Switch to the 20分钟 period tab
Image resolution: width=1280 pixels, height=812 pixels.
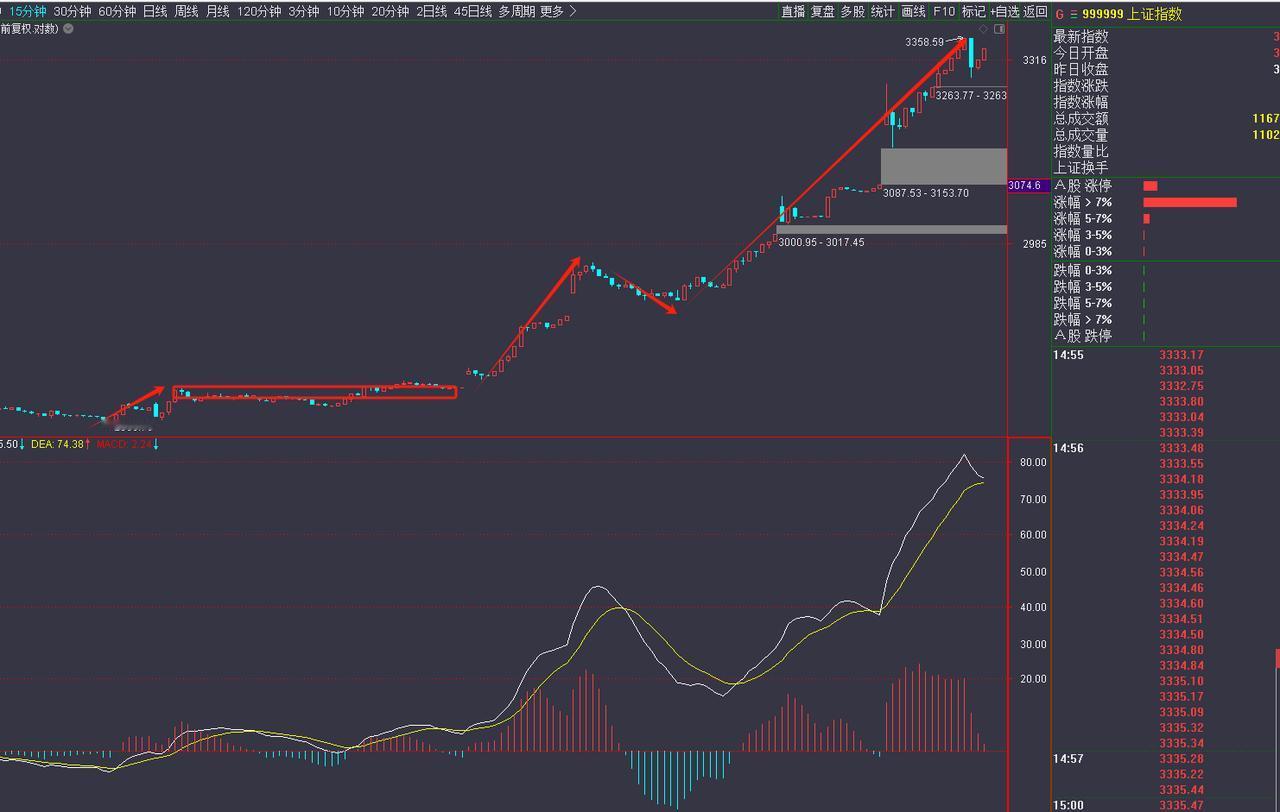(x=390, y=12)
